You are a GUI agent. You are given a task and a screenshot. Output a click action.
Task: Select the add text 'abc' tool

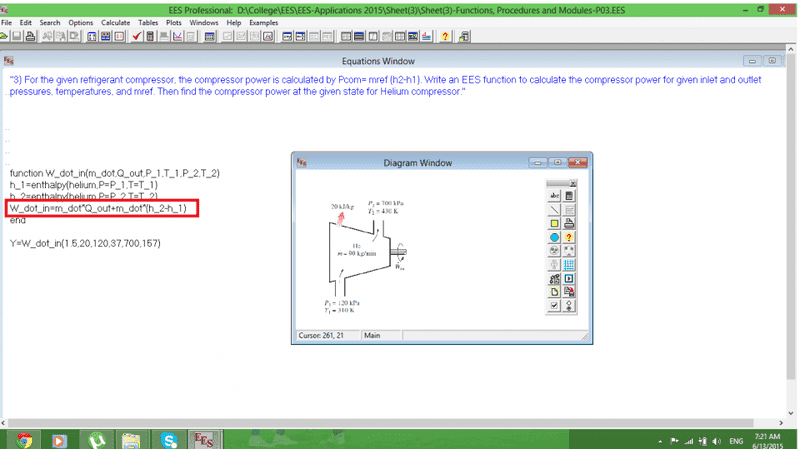[x=553, y=197]
